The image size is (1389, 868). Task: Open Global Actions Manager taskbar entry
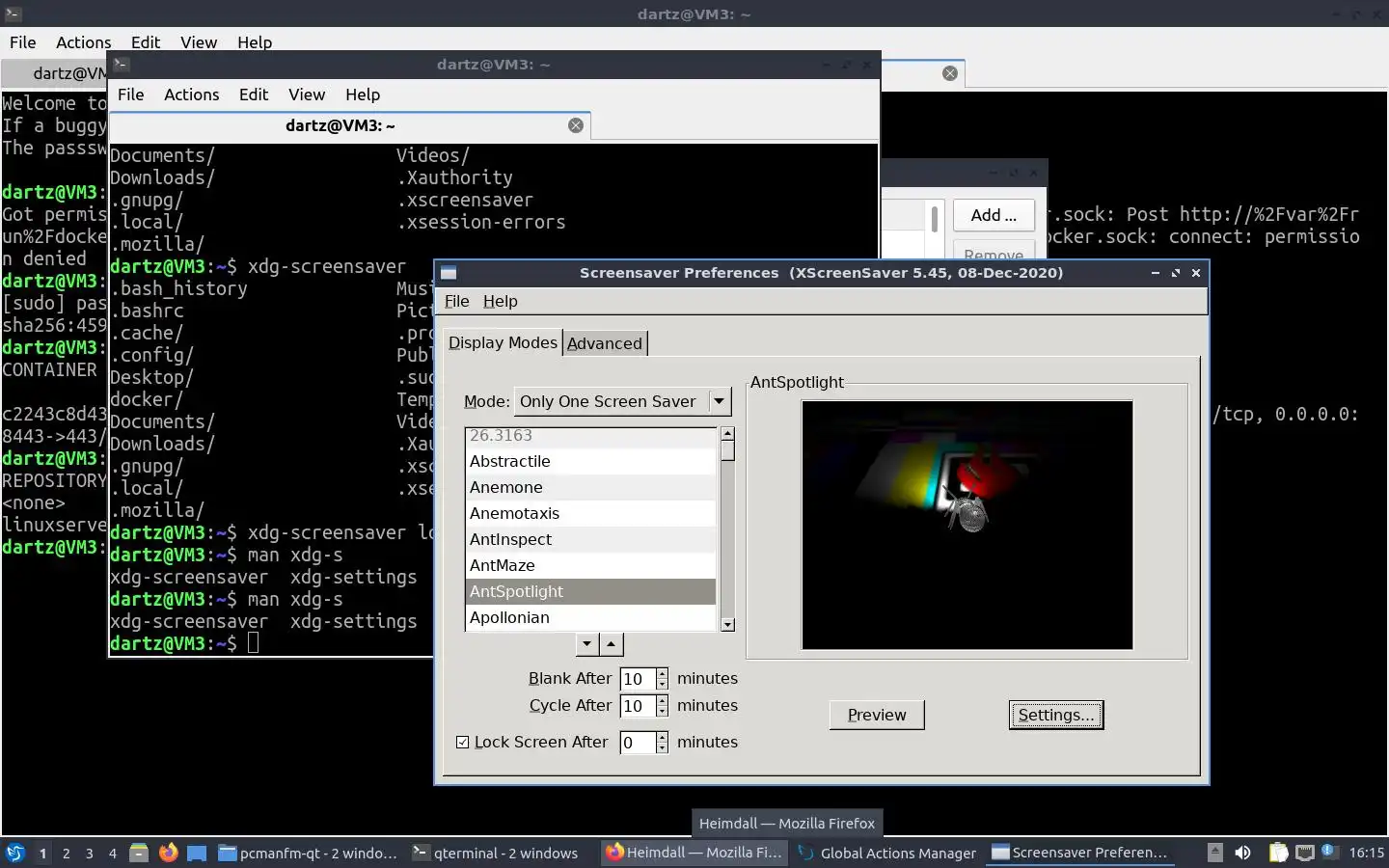pyautogui.click(x=887, y=853)
